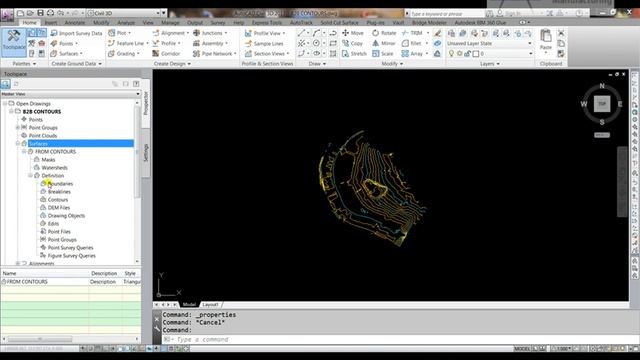
Task: Click the command line close X icon
Action: 157,319
